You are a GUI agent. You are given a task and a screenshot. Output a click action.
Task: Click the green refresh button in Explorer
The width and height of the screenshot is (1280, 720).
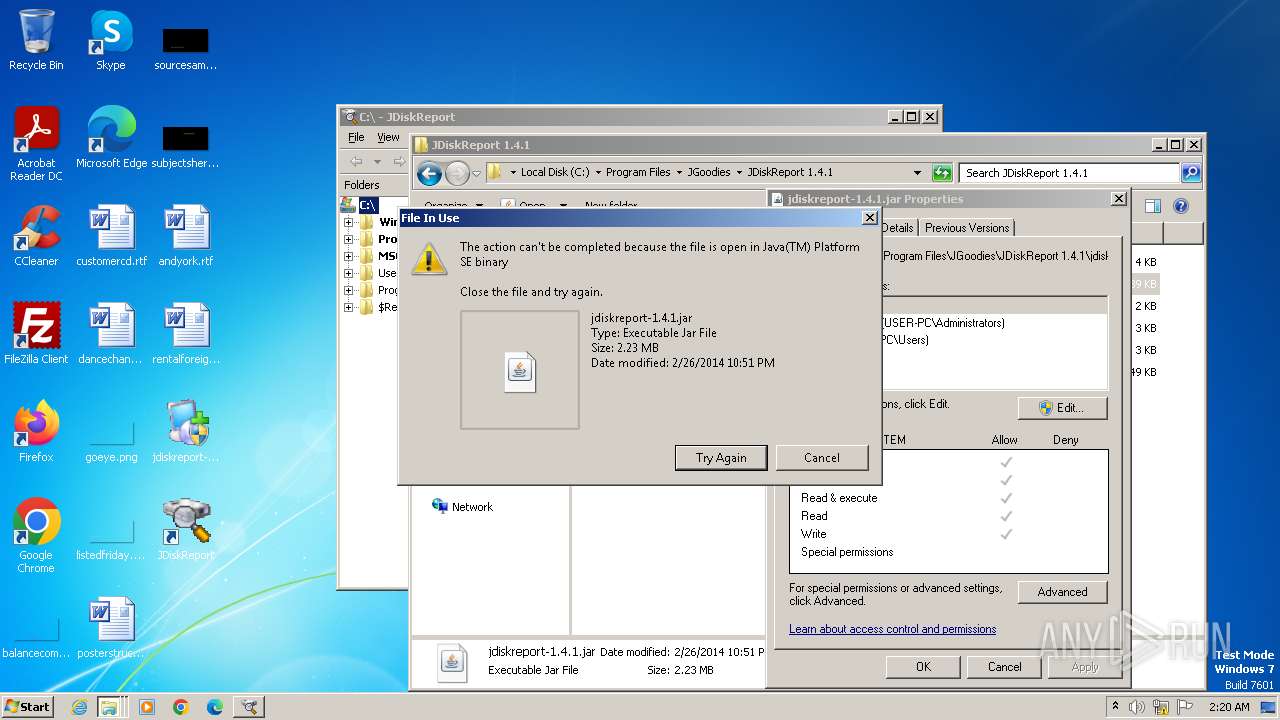(x=942, y=173)
